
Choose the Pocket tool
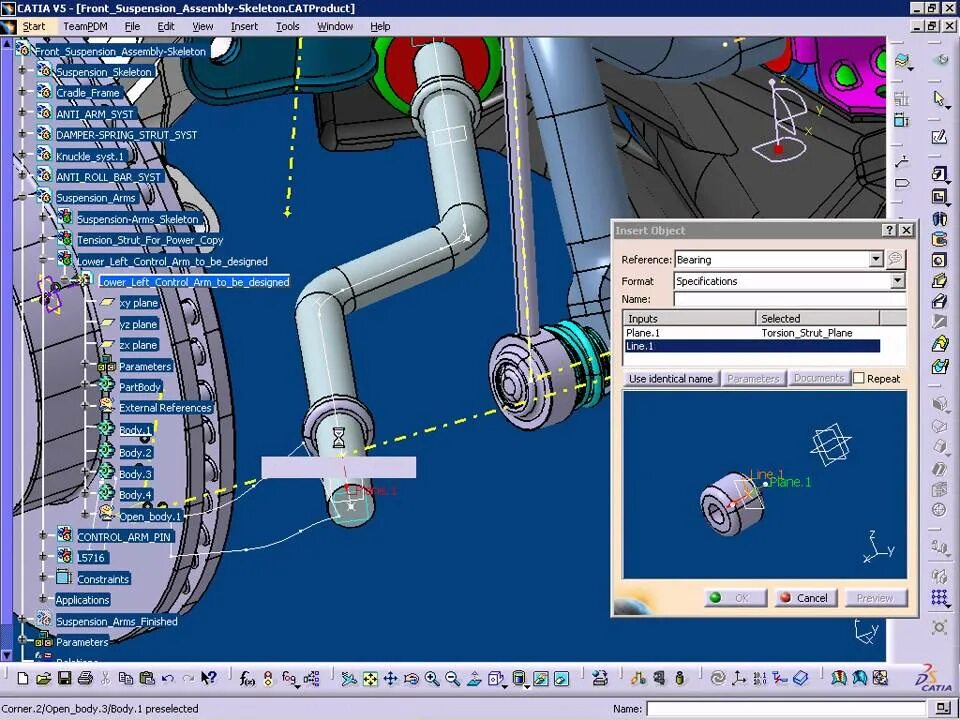939,197
